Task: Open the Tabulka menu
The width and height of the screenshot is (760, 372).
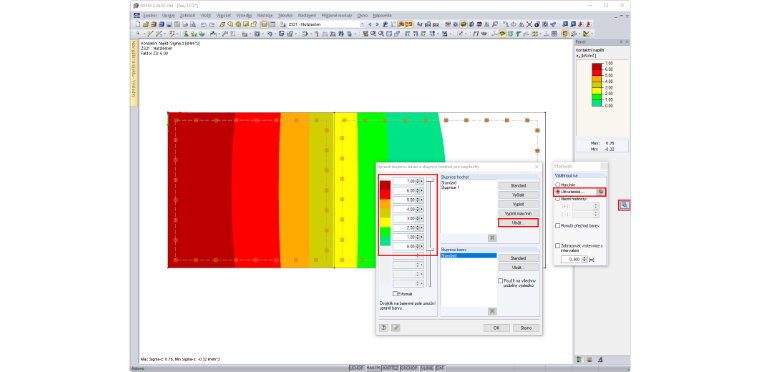Action: [285, 16]
